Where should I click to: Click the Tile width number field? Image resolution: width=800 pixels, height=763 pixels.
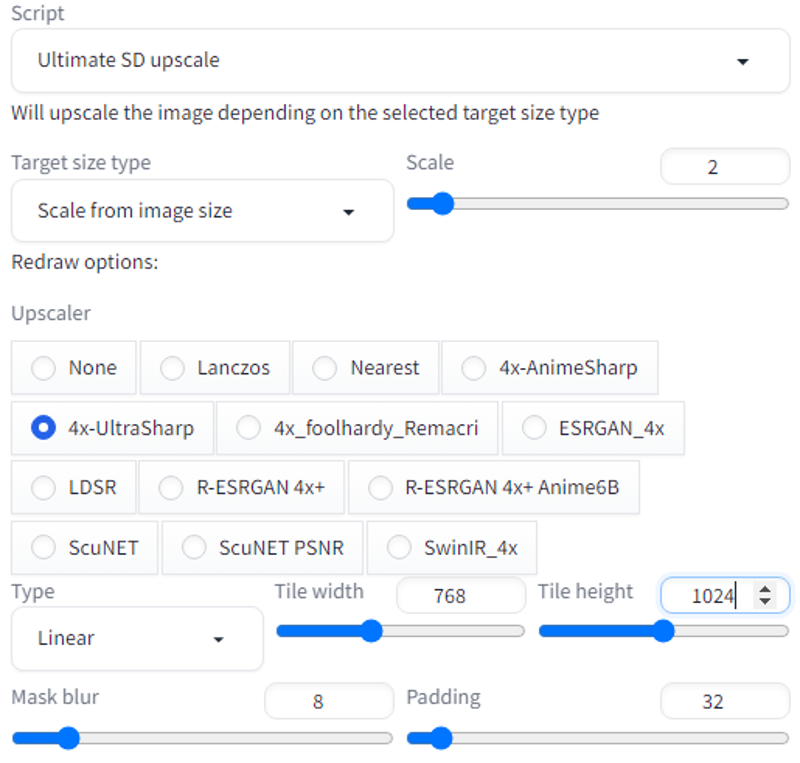[461, 596]
